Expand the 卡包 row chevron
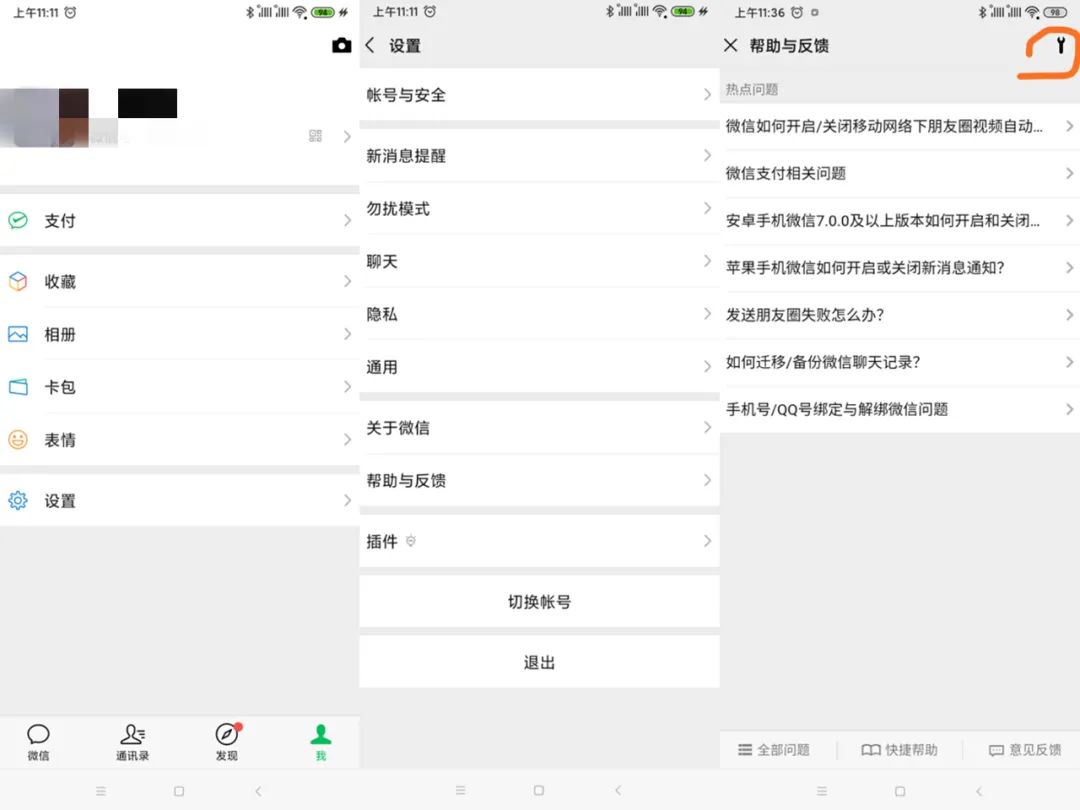This screenshot has height=810, width=1080. coord(347,386)
